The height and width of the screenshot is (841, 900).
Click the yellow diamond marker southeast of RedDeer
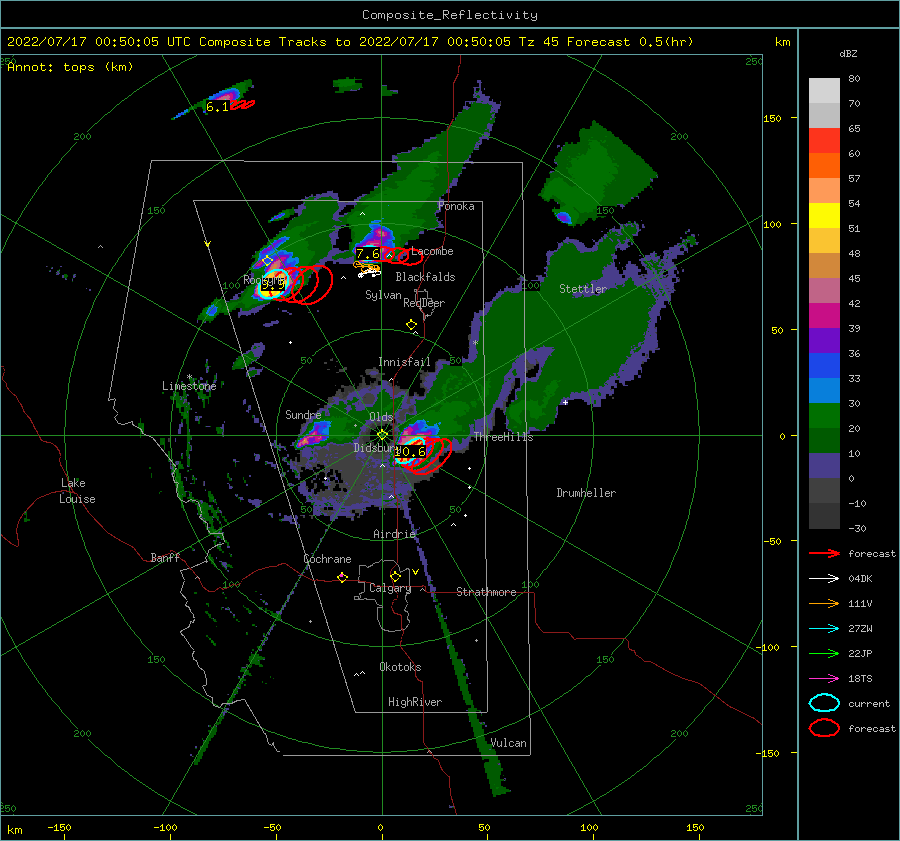point(411,324)
